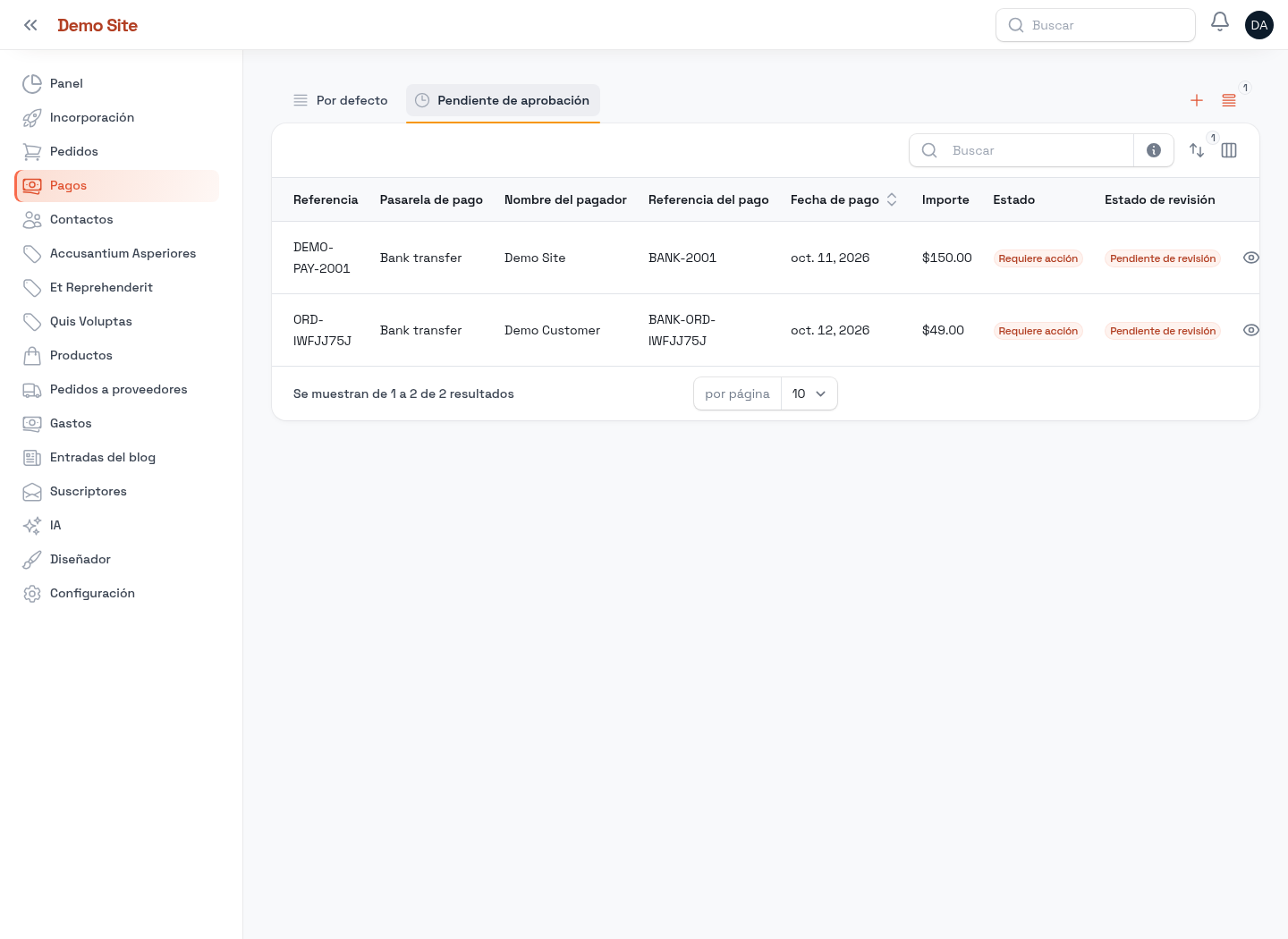
Task: Open the filters list icon with badge
Action: tap(1229, 100)
